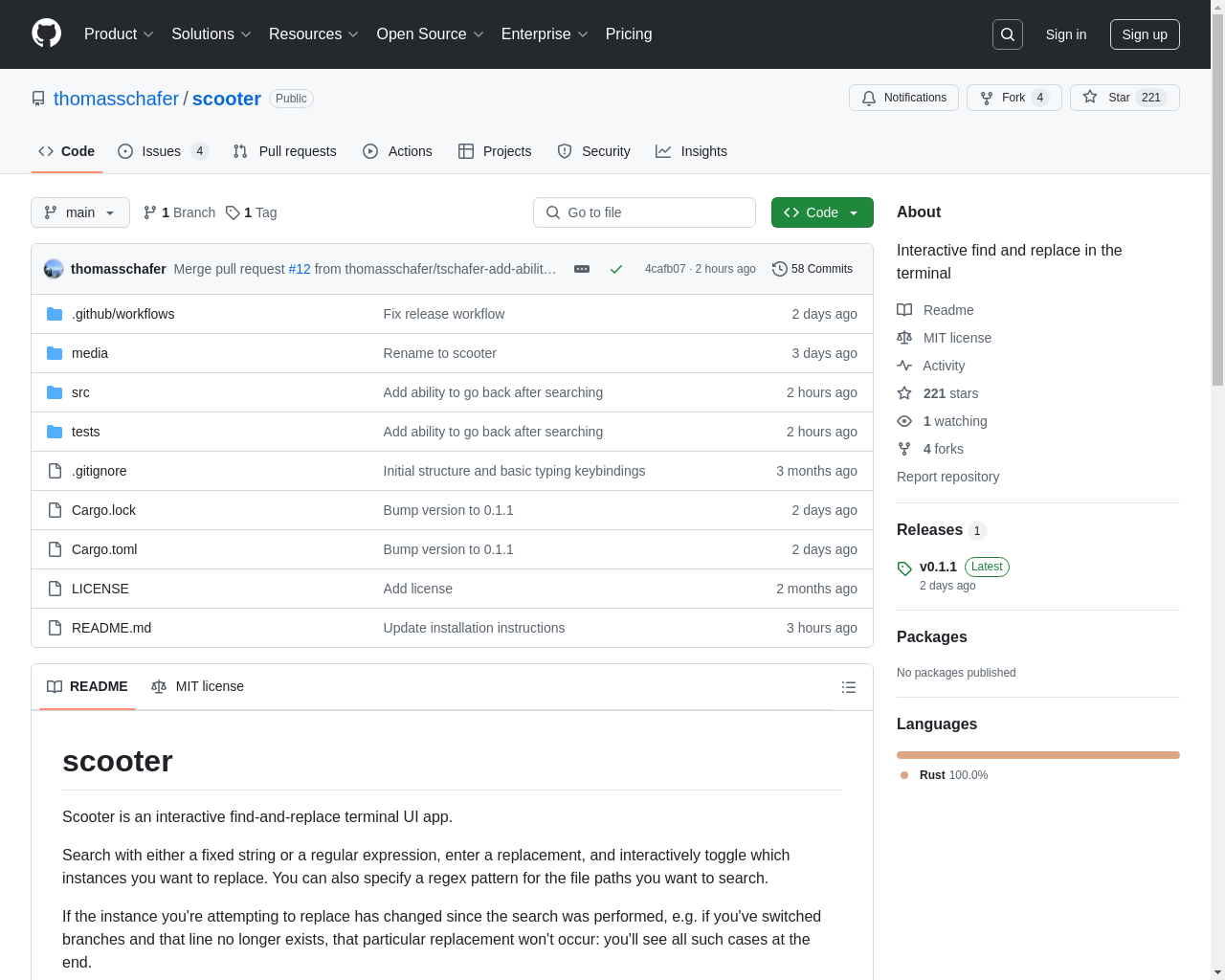Open the tests folder
The image size is (1225, 980).
pyautogui.click(x=85, y=432)
